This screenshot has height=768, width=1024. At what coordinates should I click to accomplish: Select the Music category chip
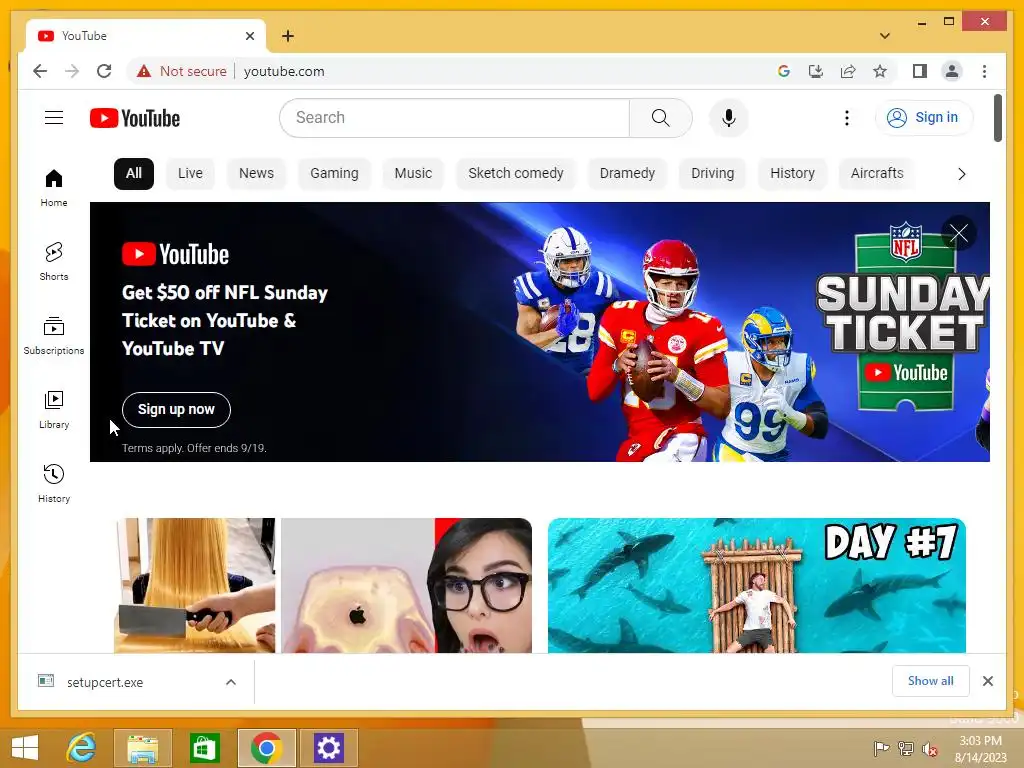click(x=413, y=174)
